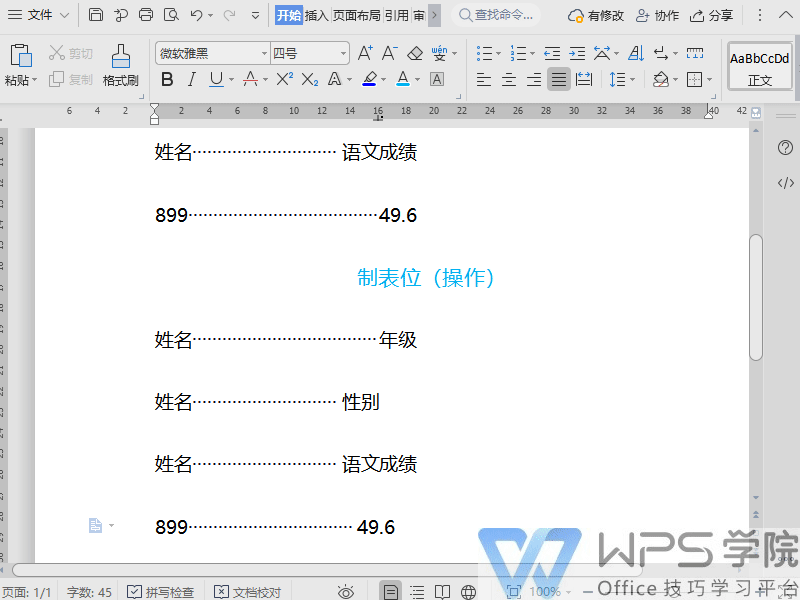Center align text

click(509, 79)
